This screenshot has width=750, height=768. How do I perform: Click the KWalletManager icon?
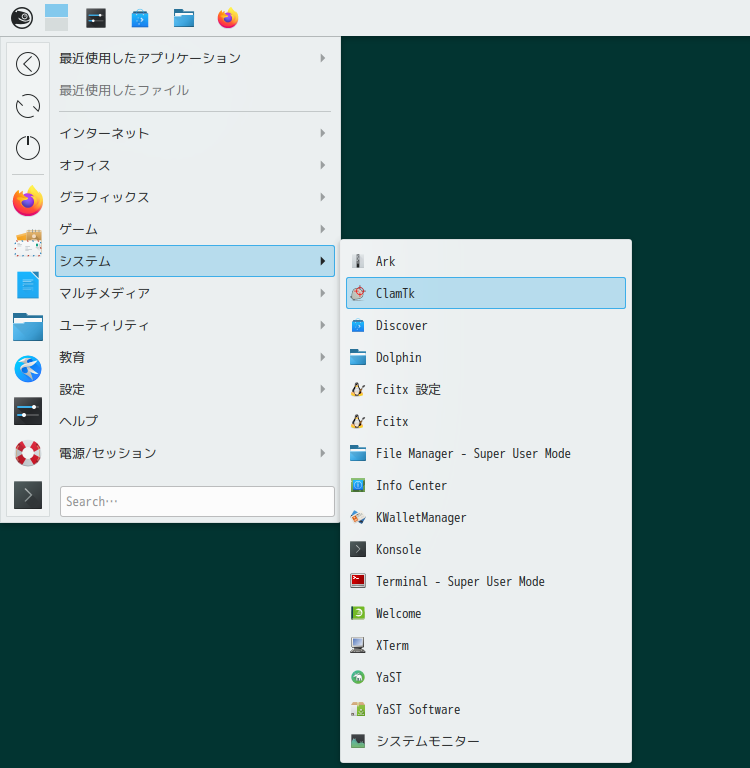pos(358,517)
